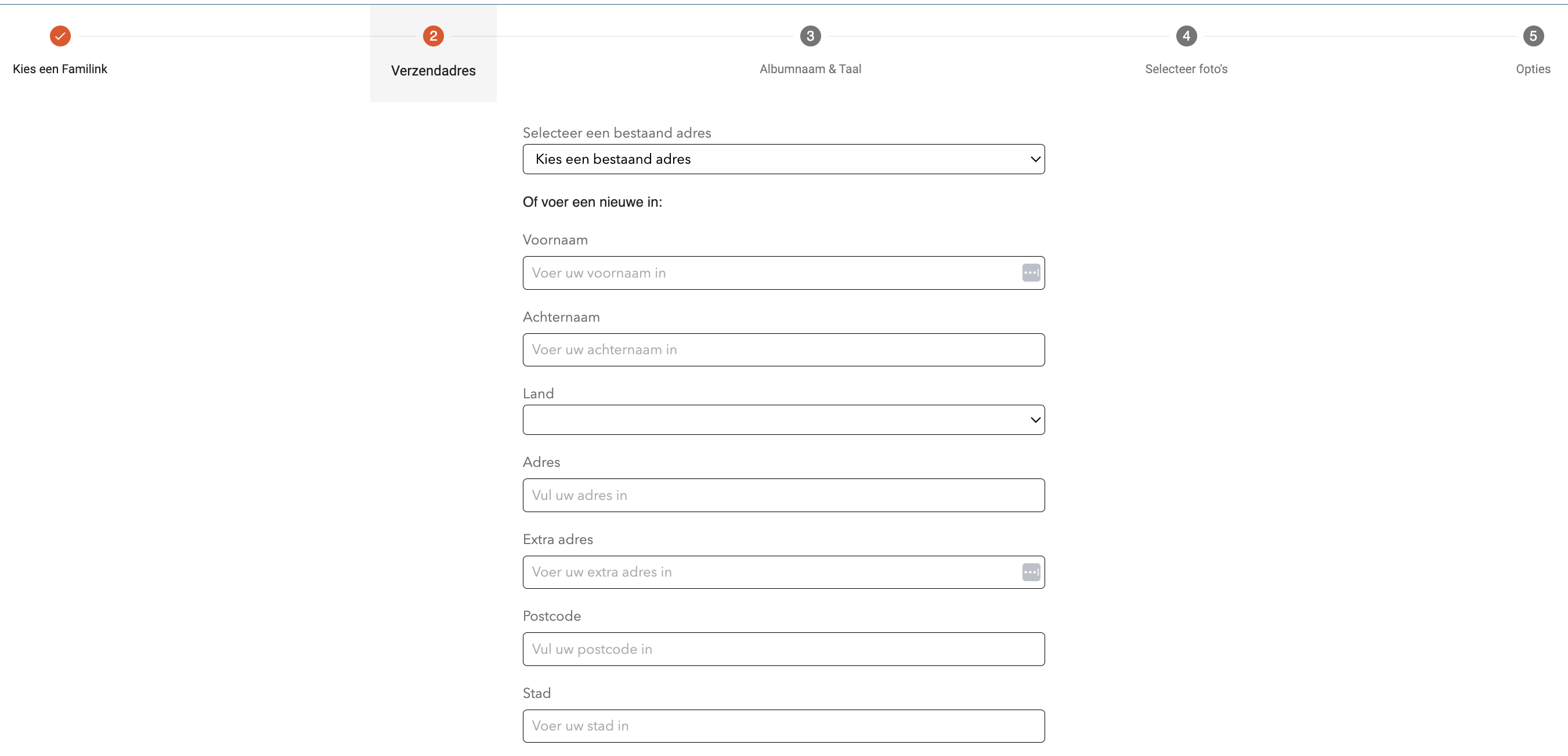The height and width of the screenshot is (756, 1568).
Task: Open the 'Kies een bestaand adres' dropdown
Action: [x=783, y=159]
